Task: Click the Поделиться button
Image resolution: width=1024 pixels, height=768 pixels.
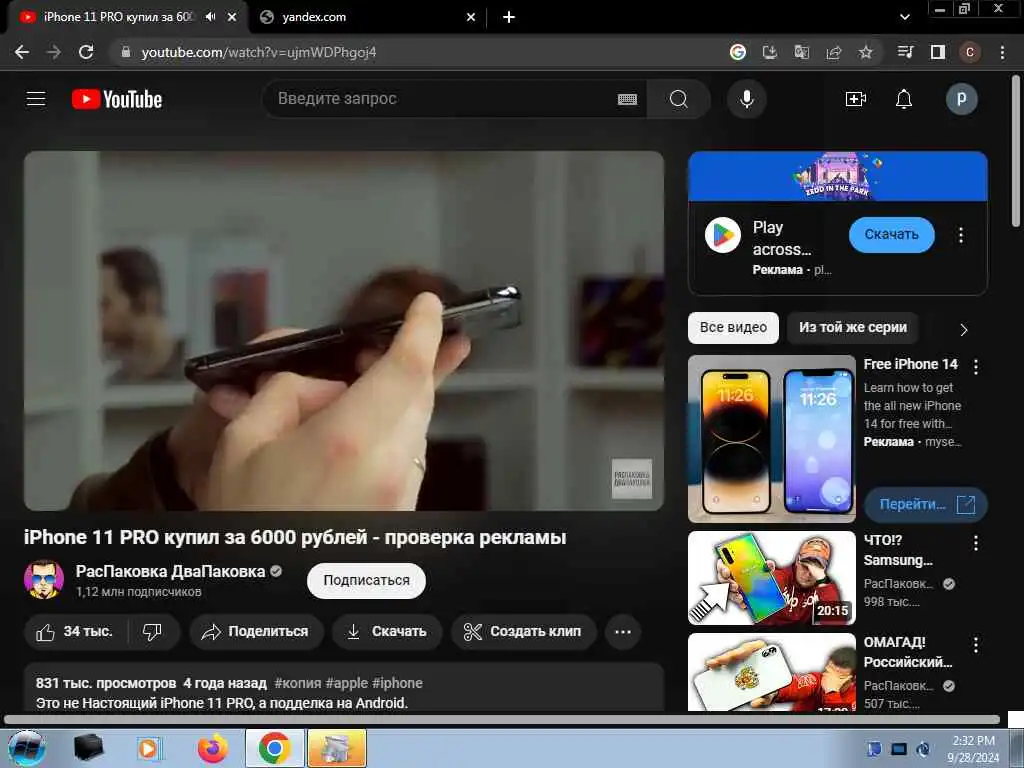Action: [256, 632]
